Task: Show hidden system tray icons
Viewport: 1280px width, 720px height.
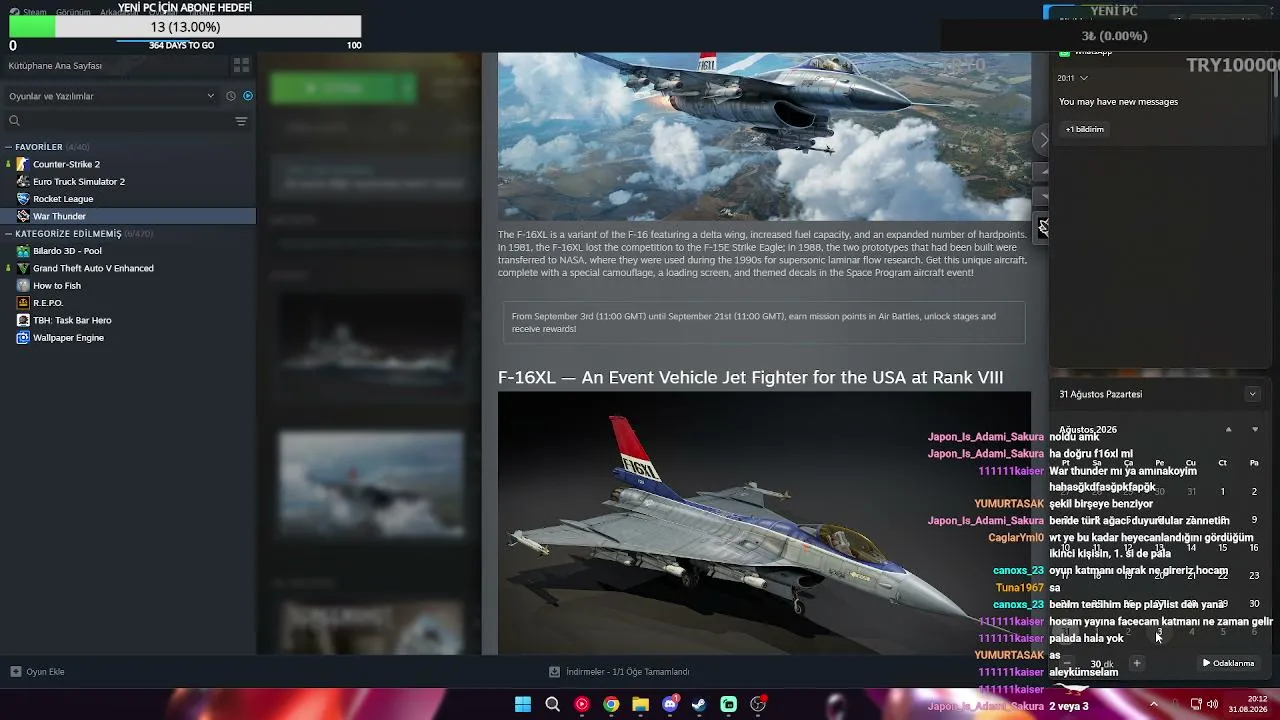Action: tap(1153, 704)
